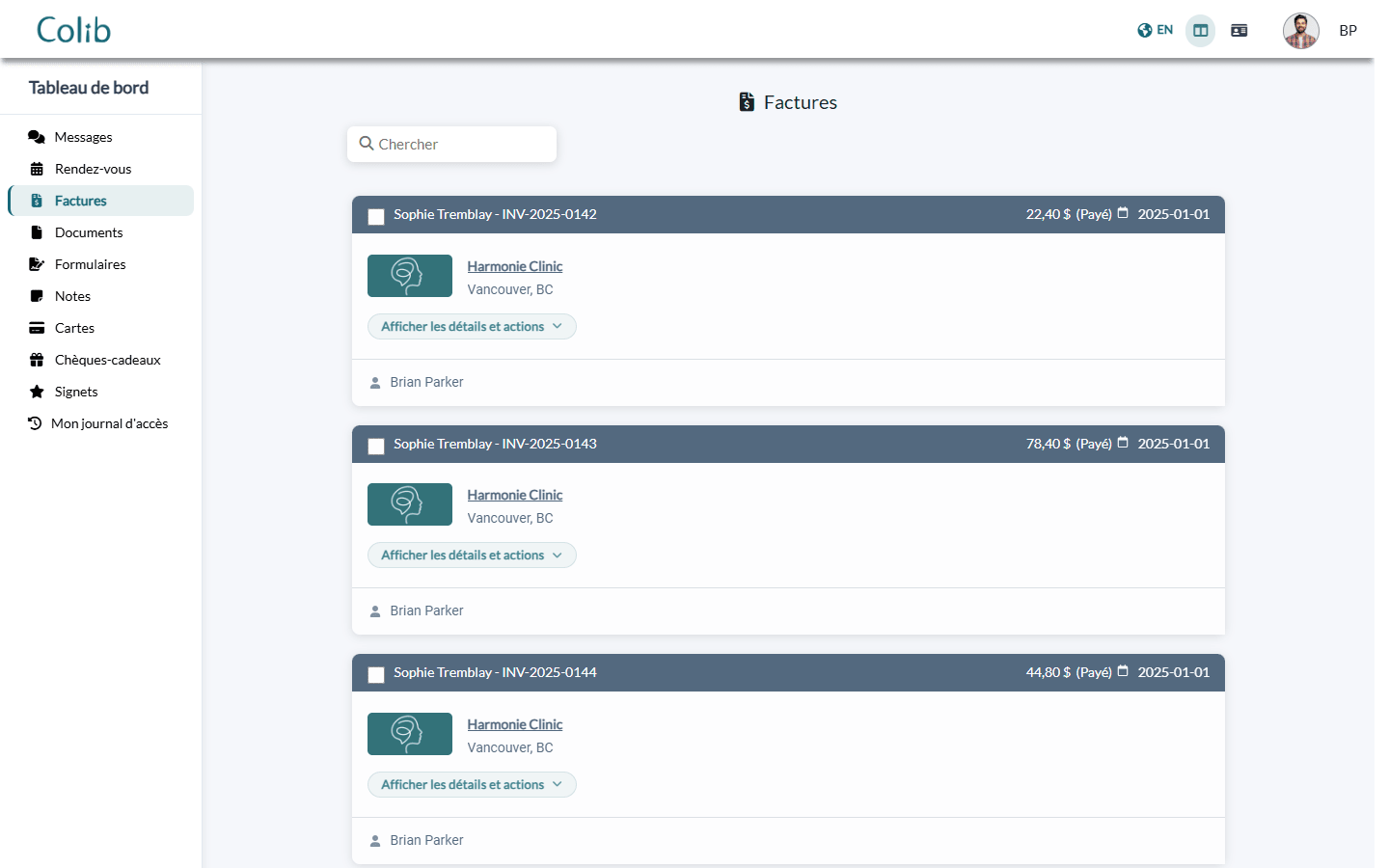The height and width of the screenshot is (868, 1389).
Task: Click the Cartes credit card icon
Action: pyautogui.click(x=37, y=328)
